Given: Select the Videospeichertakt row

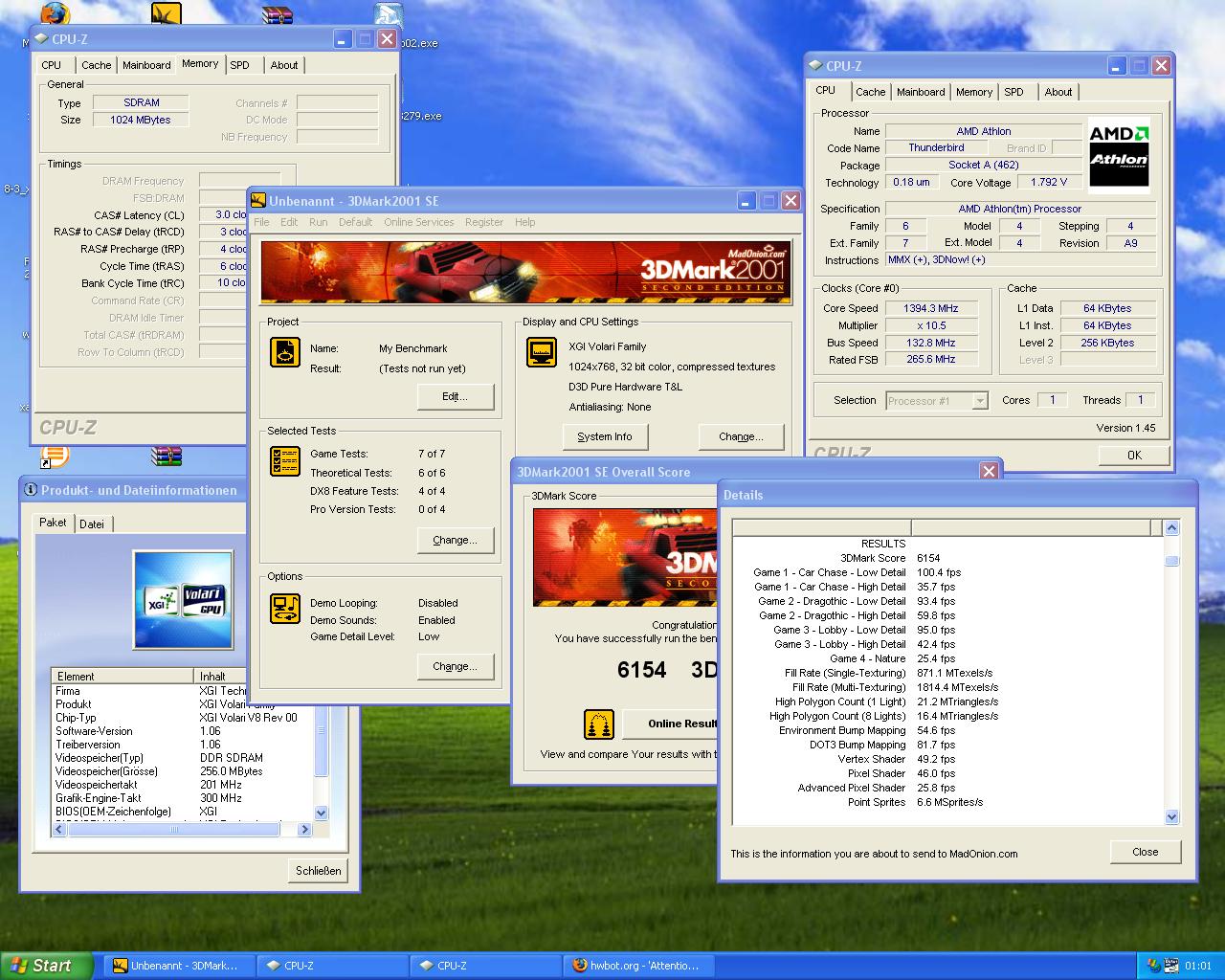Looking at the screenshot, I should click(182, 785).
